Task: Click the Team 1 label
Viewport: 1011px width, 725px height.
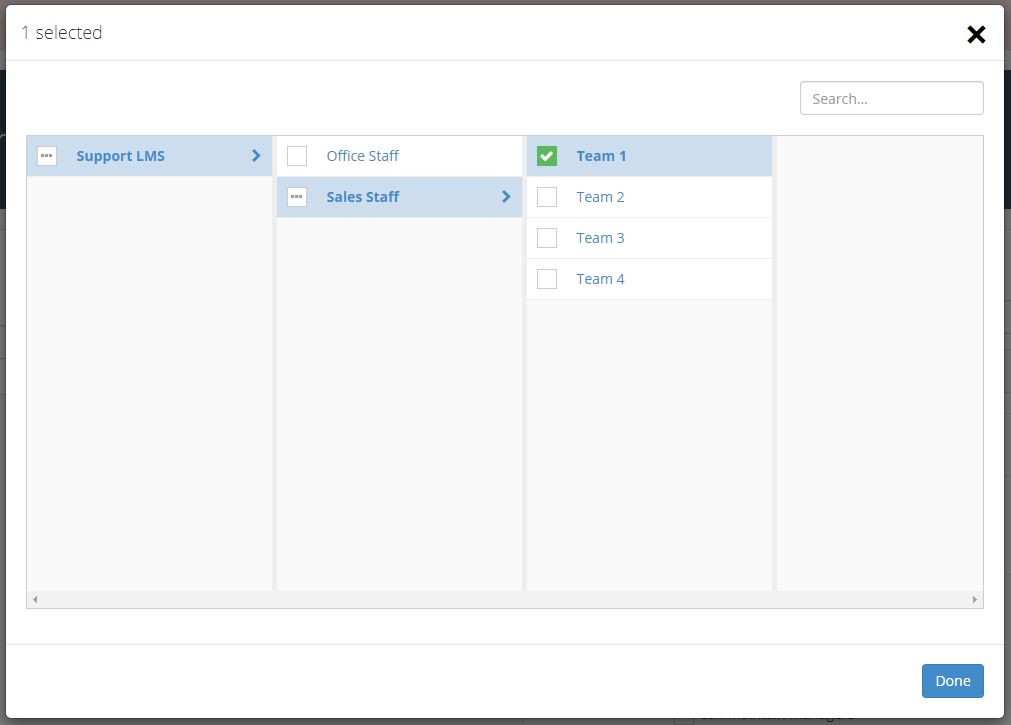Action: coord(601,156)
